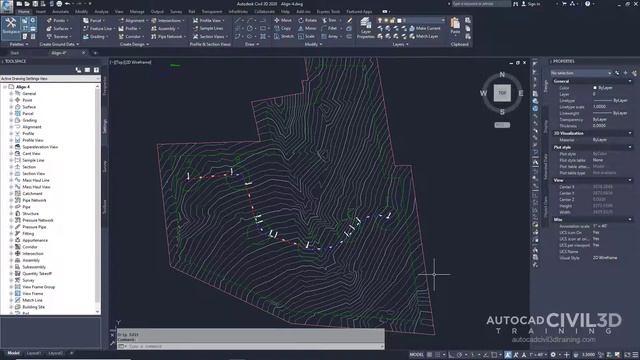This screenshot has width=640, height=360.
Task: Switch to the Home ribbon tab
Action: click(23, 12)
